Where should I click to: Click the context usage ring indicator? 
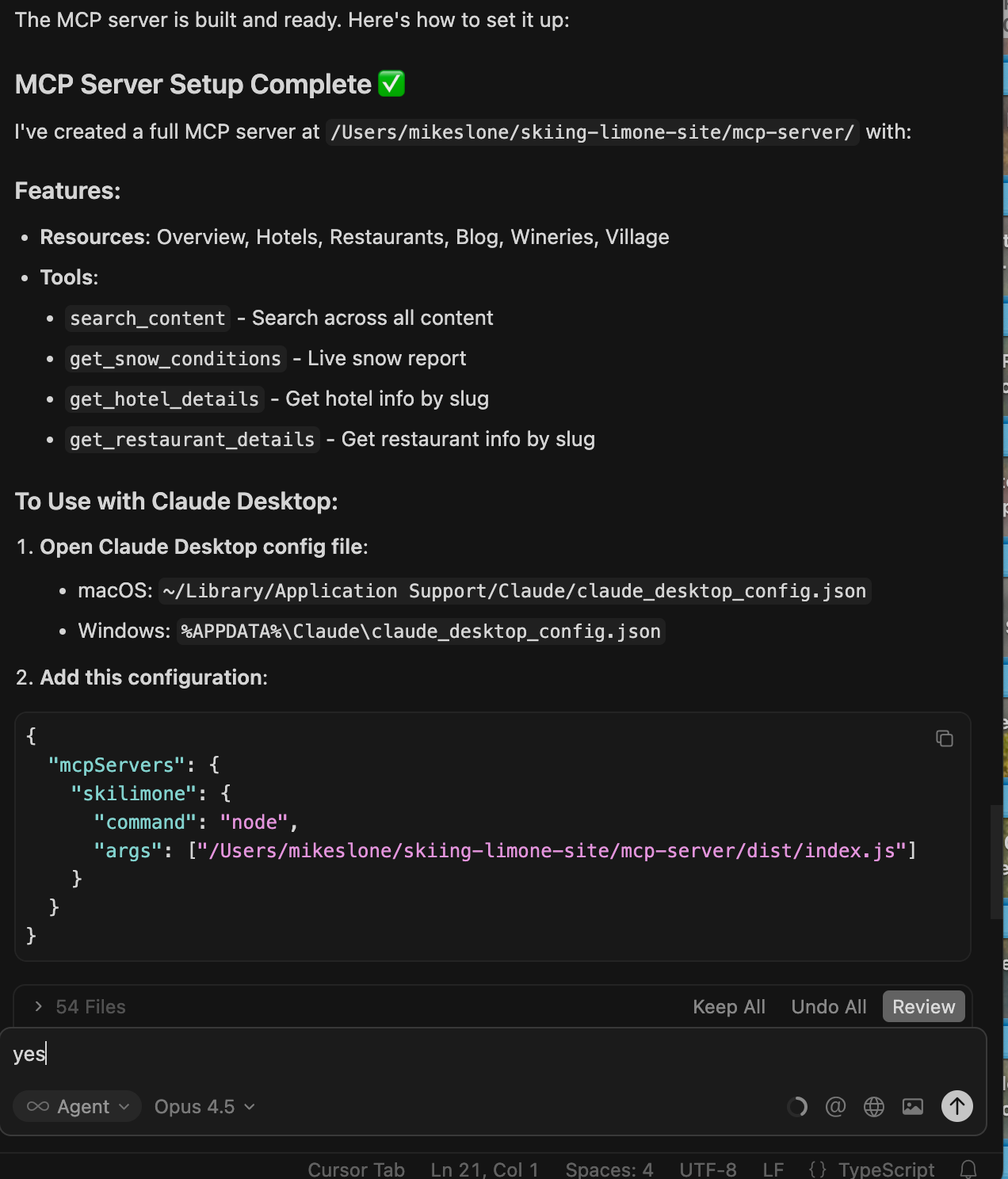pos(797,1106)
